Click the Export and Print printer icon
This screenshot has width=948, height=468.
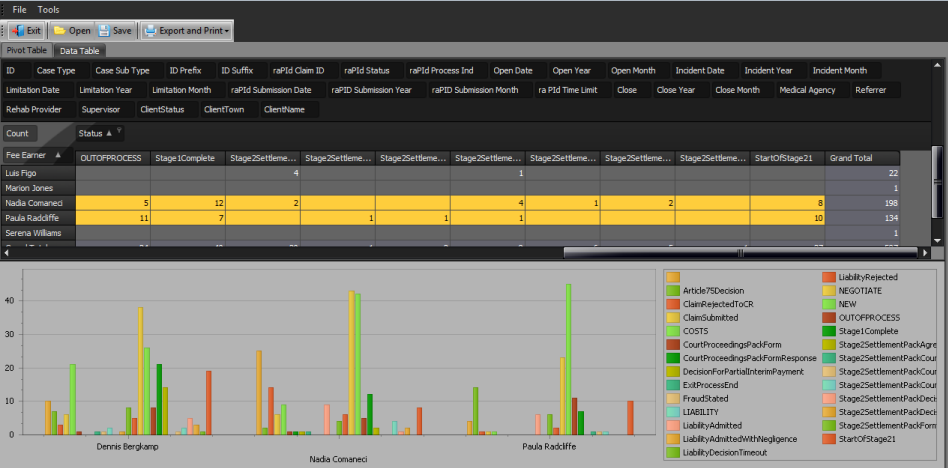tap(150, 31)
